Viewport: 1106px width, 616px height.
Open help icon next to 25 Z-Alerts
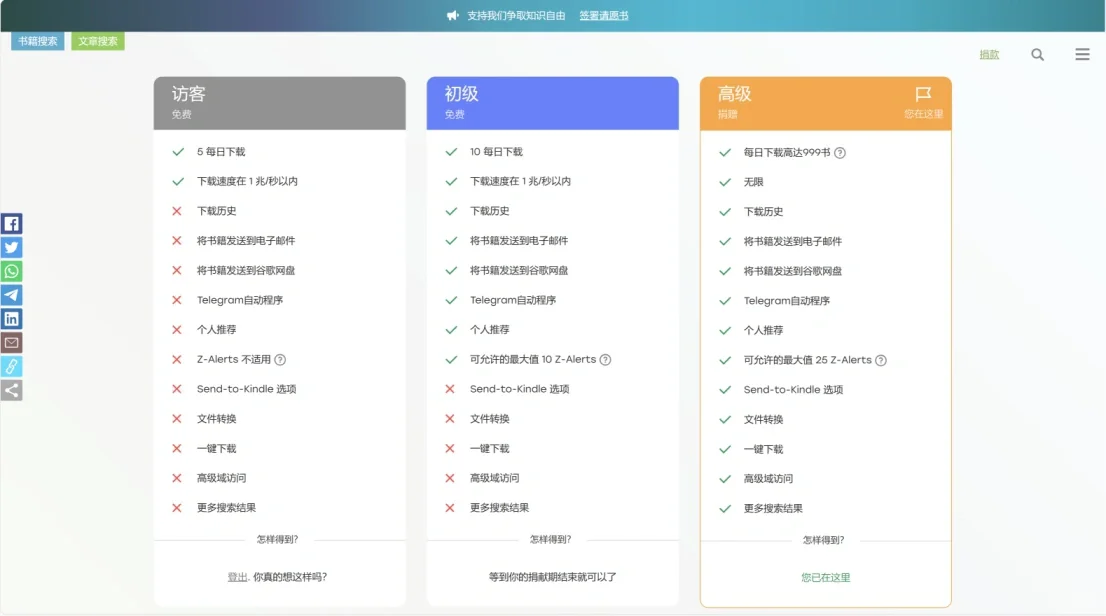point(880,361)
